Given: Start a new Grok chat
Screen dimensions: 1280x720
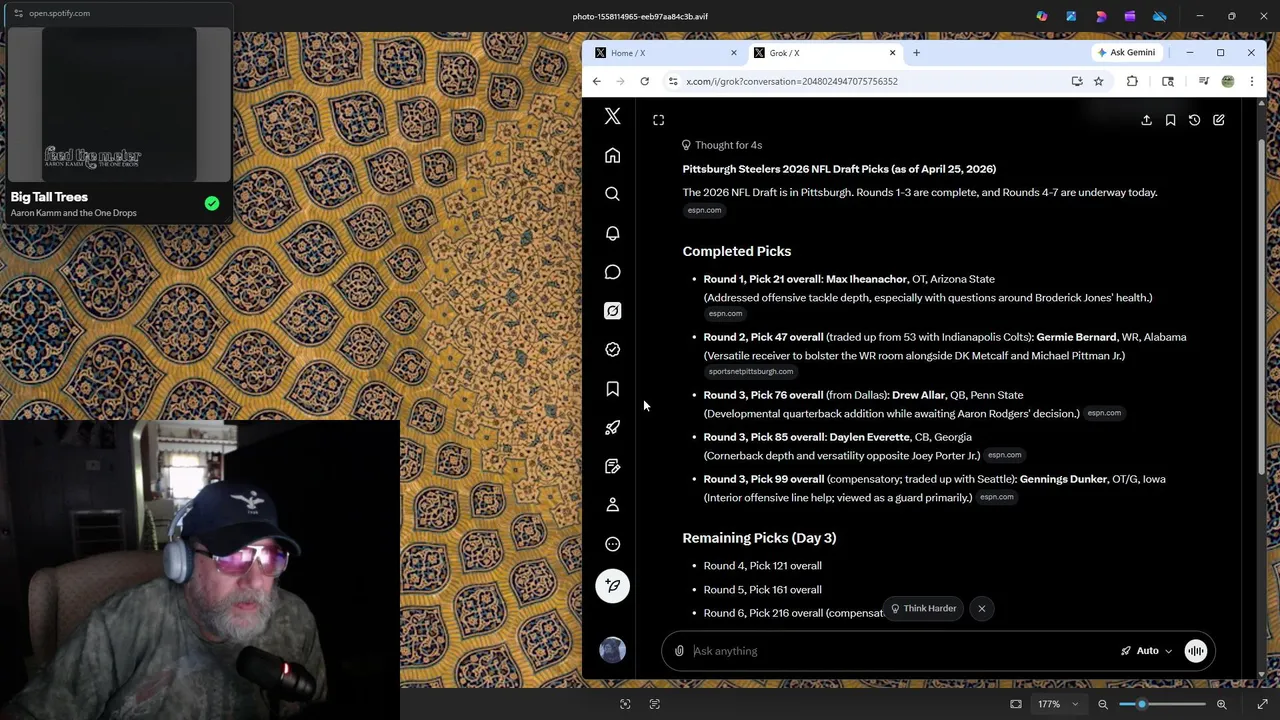Looking at the screenshot, I should click(1218, 120).
